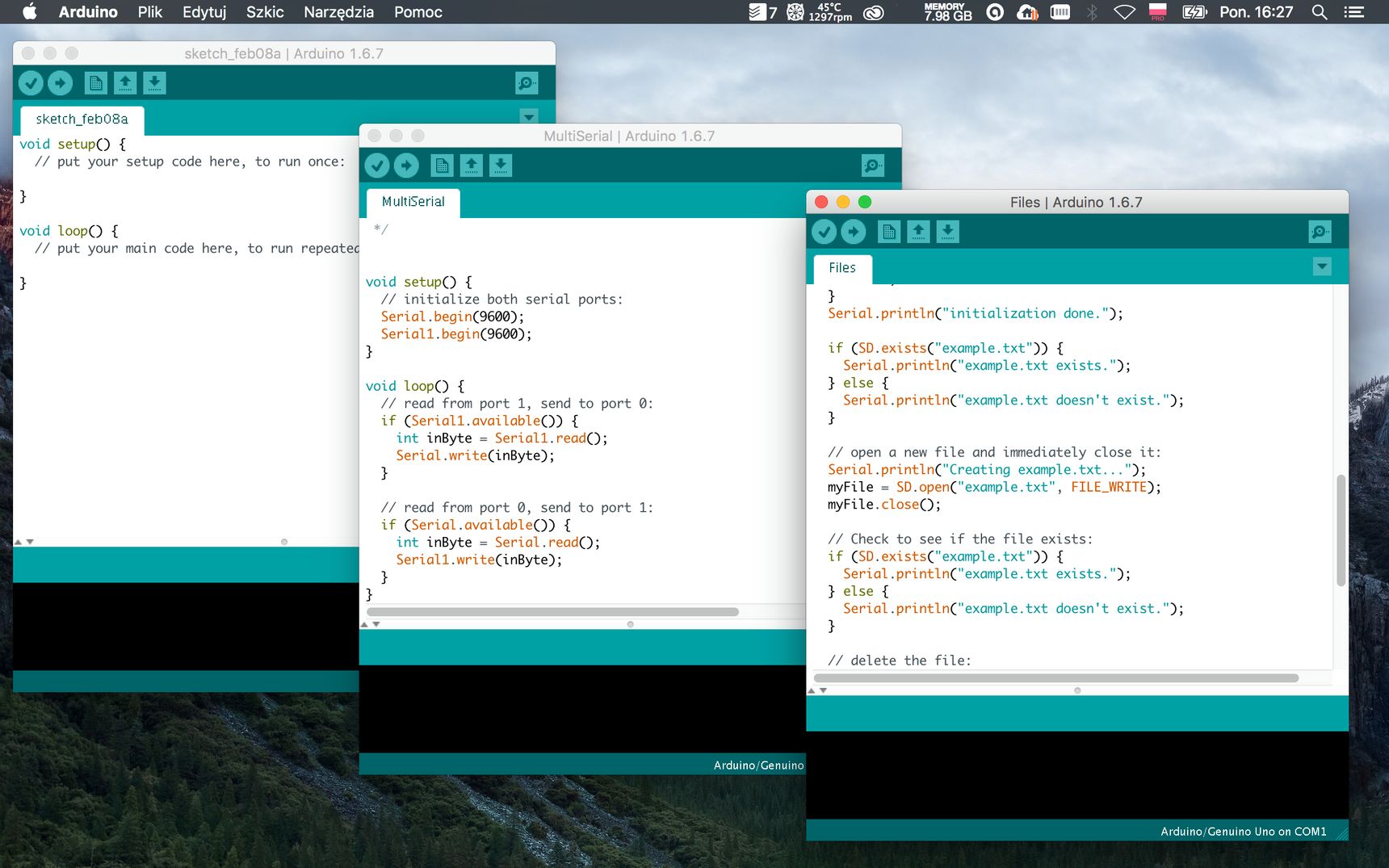Click the MEMORY 7.98 GB indicator
This screenshot has height=868, width=1389.
pos(947,12)
